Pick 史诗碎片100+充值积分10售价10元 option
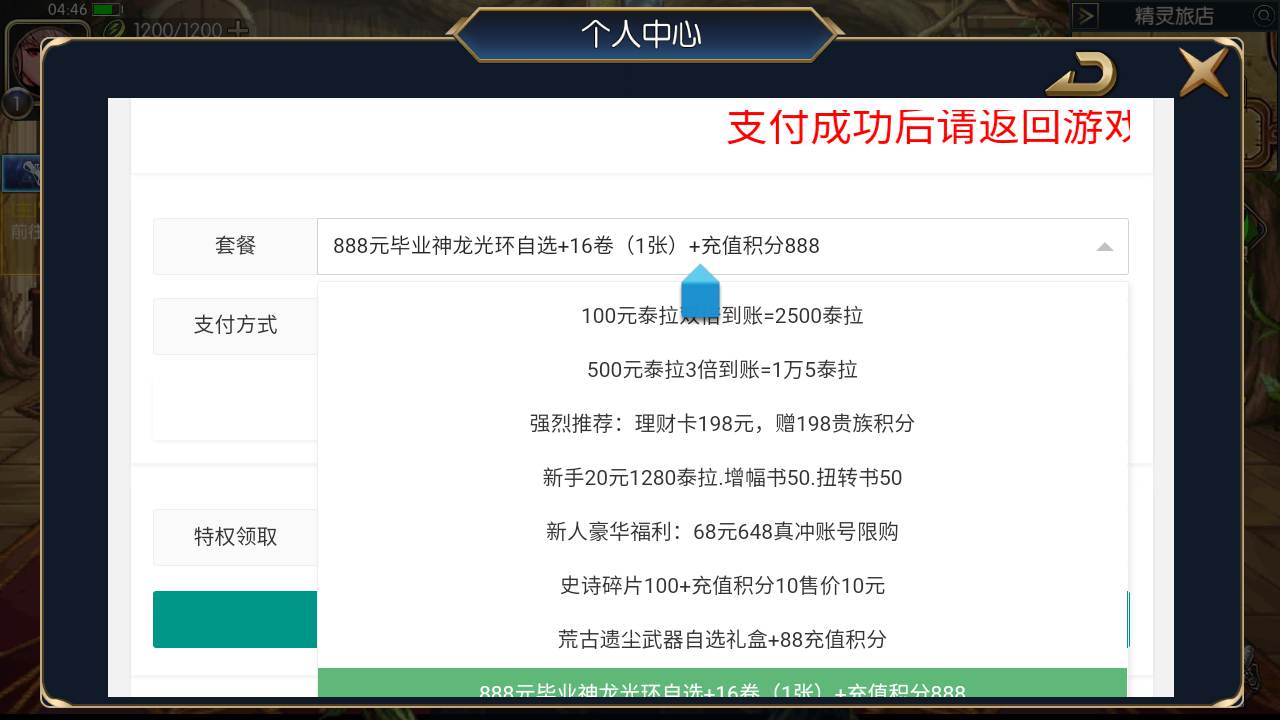 pos(722,586)
